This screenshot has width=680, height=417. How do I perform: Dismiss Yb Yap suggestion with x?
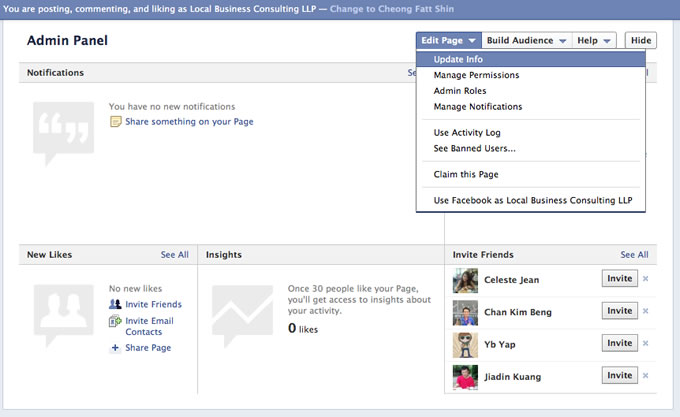645,343
